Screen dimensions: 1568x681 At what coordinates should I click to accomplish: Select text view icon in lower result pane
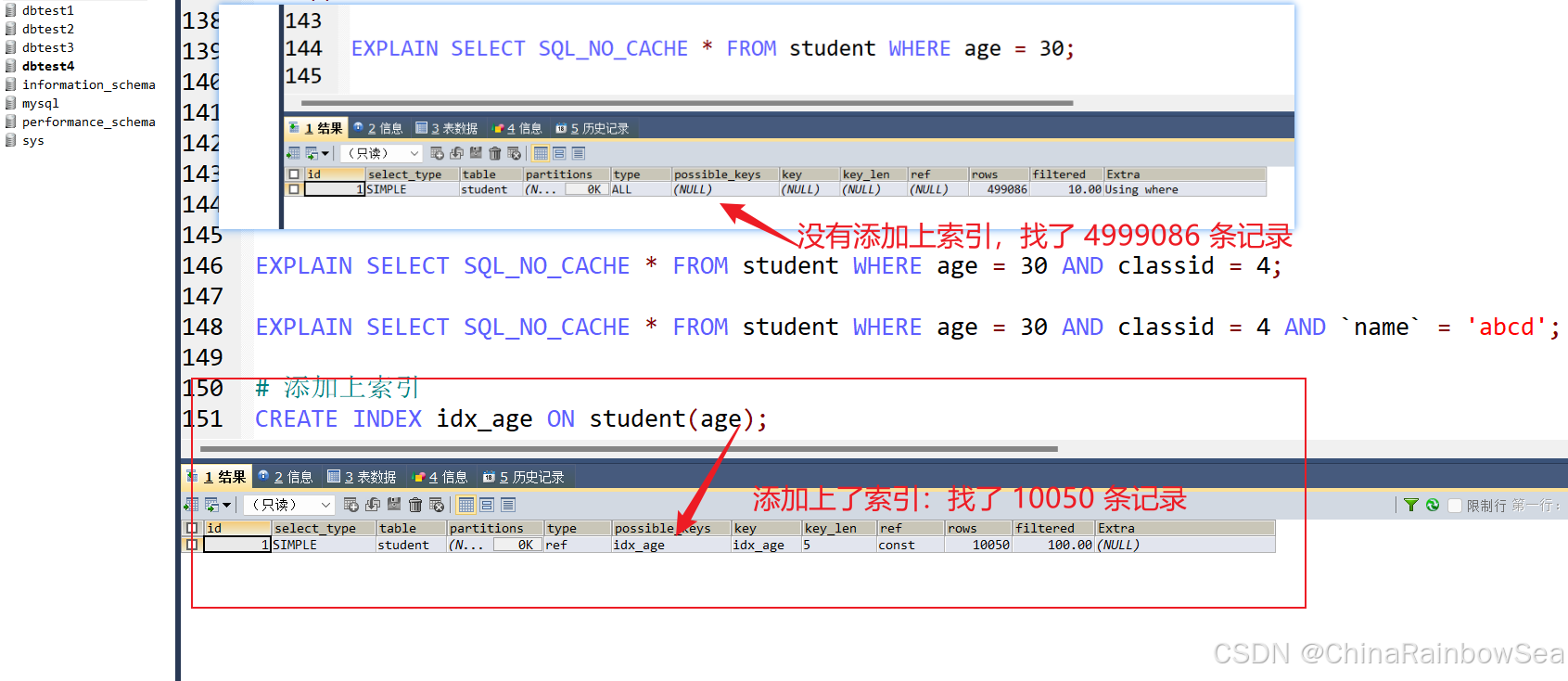(508, 505)
